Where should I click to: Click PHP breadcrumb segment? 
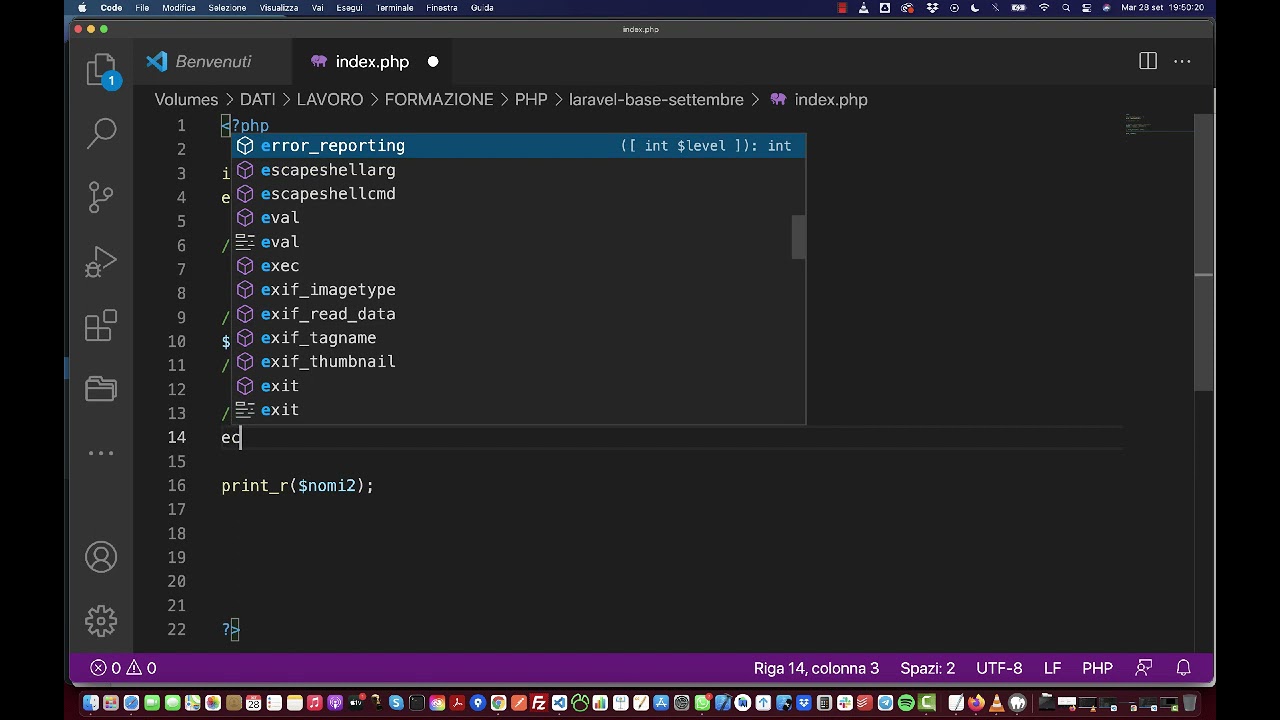pos(531,100)
